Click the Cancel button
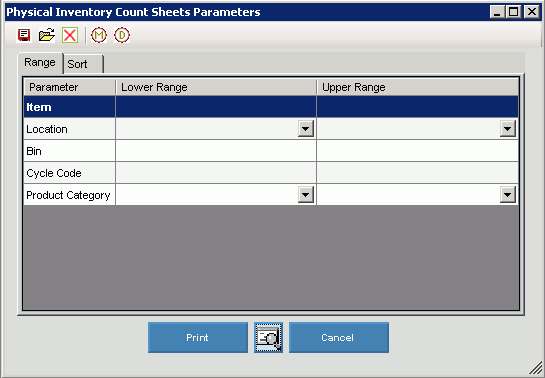The image size is (545, 378). point(339,337)
